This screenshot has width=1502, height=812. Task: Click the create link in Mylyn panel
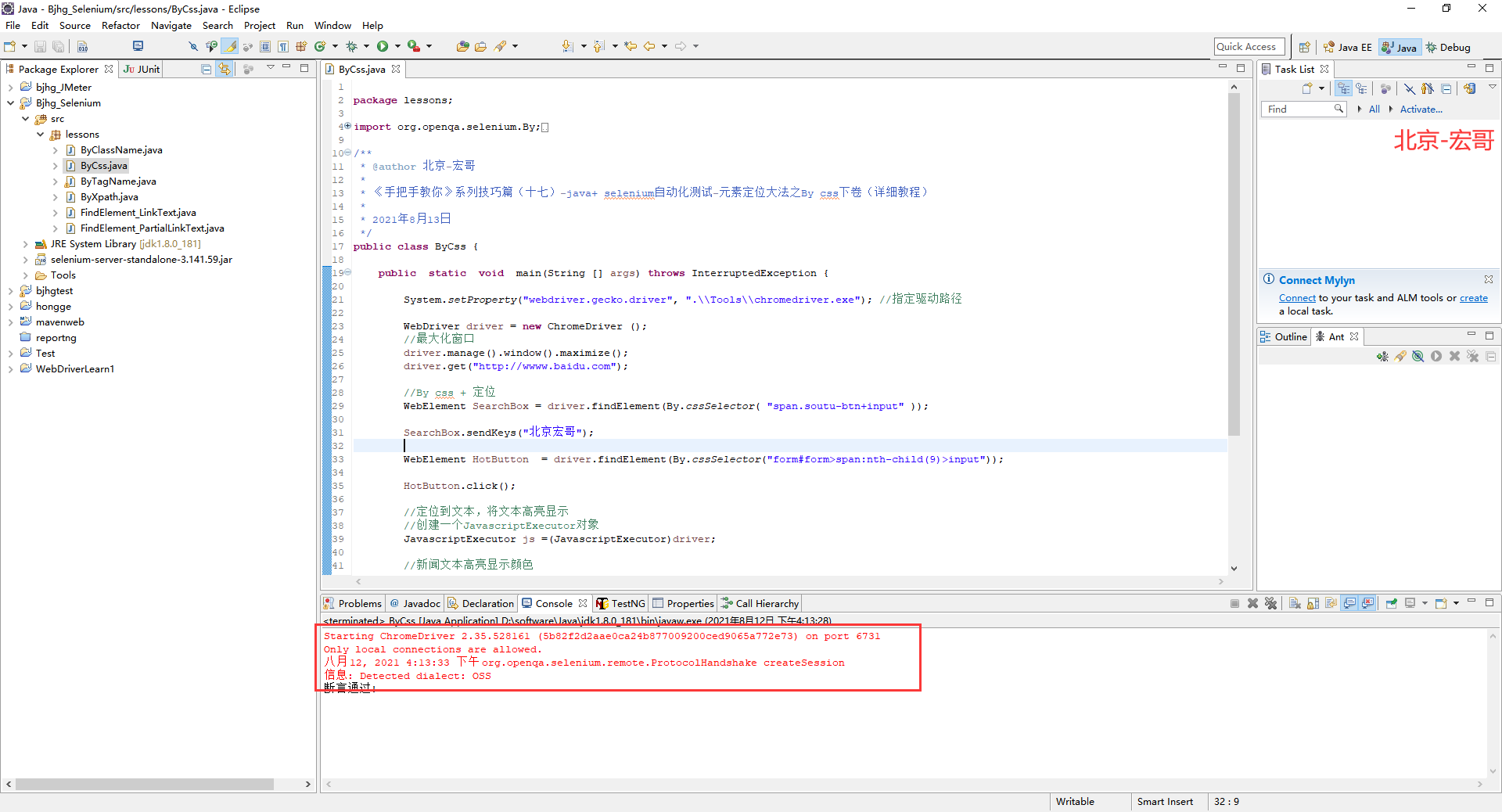(1474, 298)
